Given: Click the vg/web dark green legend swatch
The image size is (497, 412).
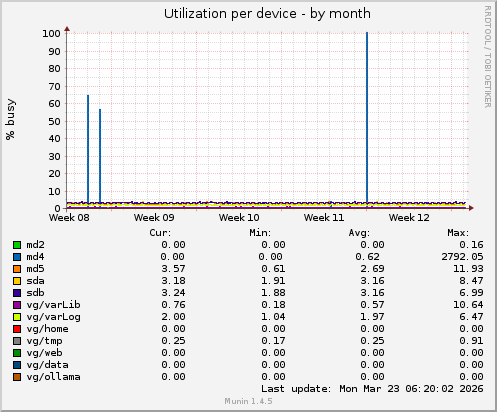Looking at the screenshot, I should pos(17,353).
